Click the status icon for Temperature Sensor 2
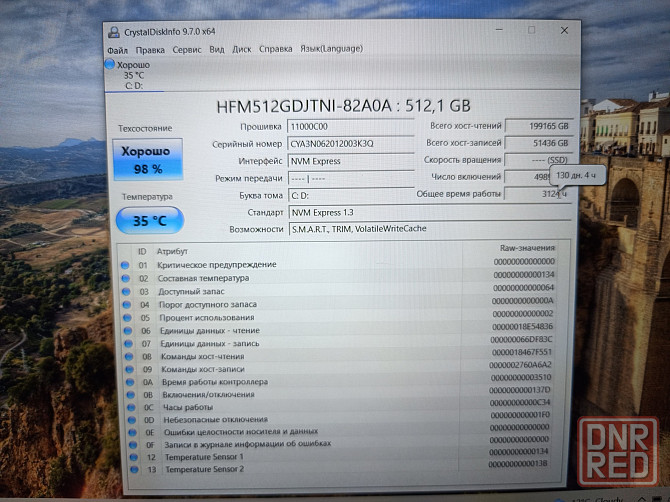670x502 pixels. [x=125, y=469]
